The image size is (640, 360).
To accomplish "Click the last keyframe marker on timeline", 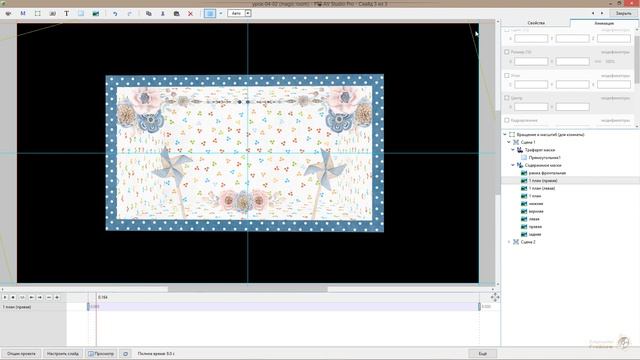I will (x=479, y=307).
